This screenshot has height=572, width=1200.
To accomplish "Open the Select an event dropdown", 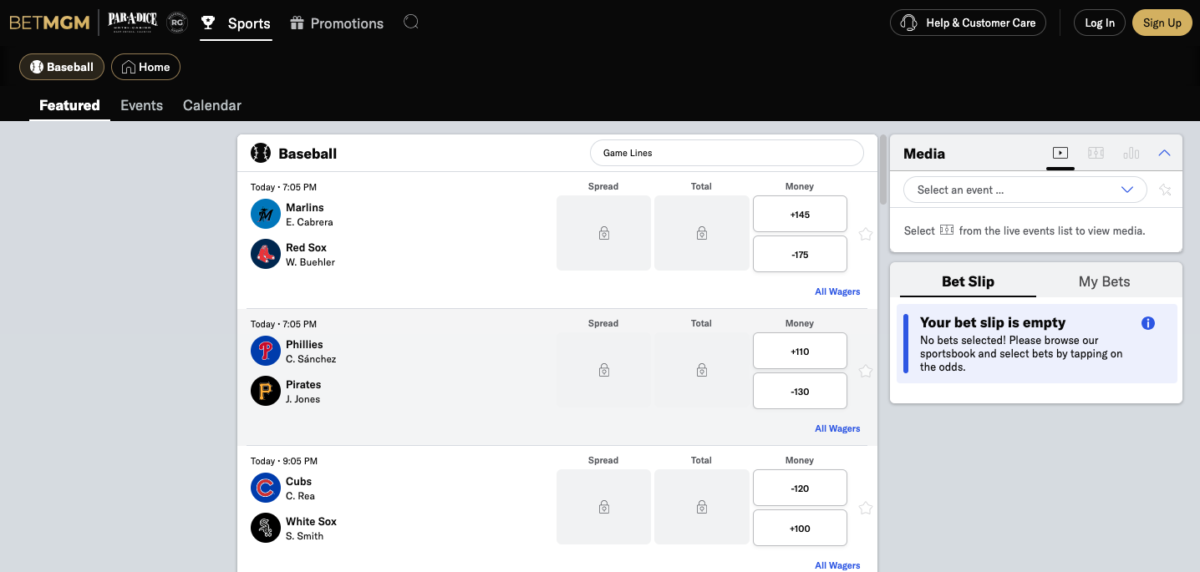I will [1025, 189].
